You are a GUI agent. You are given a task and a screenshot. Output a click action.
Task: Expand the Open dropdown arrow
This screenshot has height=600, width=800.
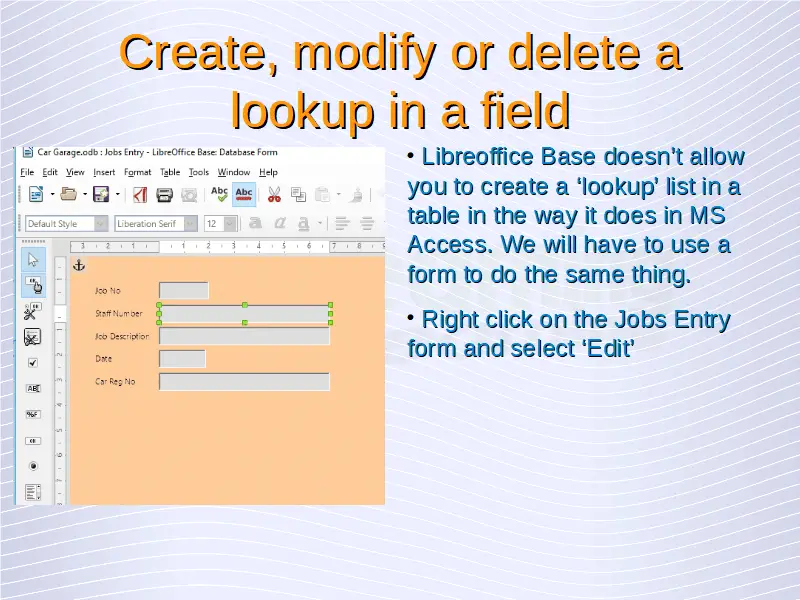tap(85, 194)
